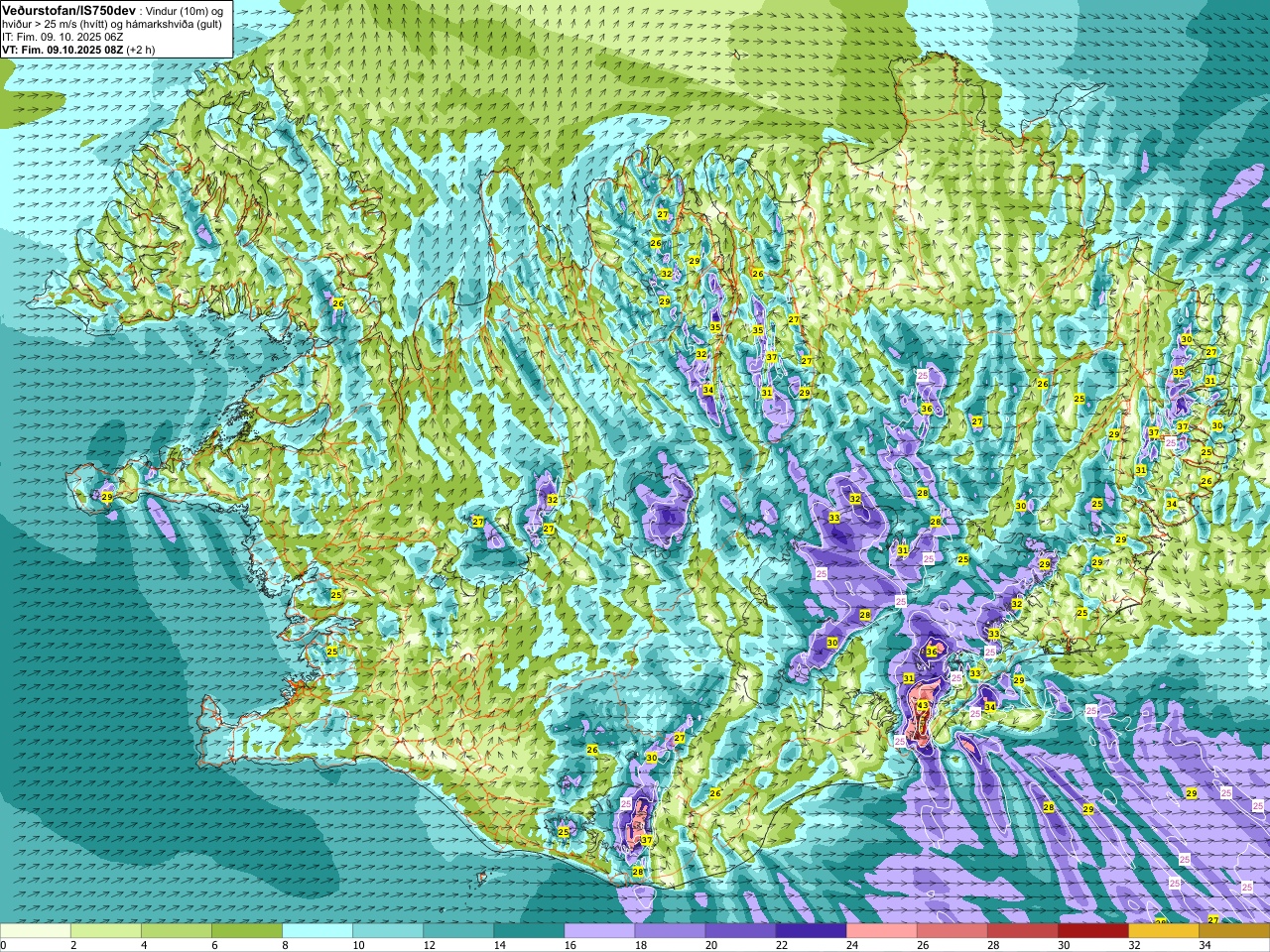Click the pale yellow 0–2 m/s legend swatch
Image resolution: width=1270 pixels, height=952 pixels.
point(36,931)
